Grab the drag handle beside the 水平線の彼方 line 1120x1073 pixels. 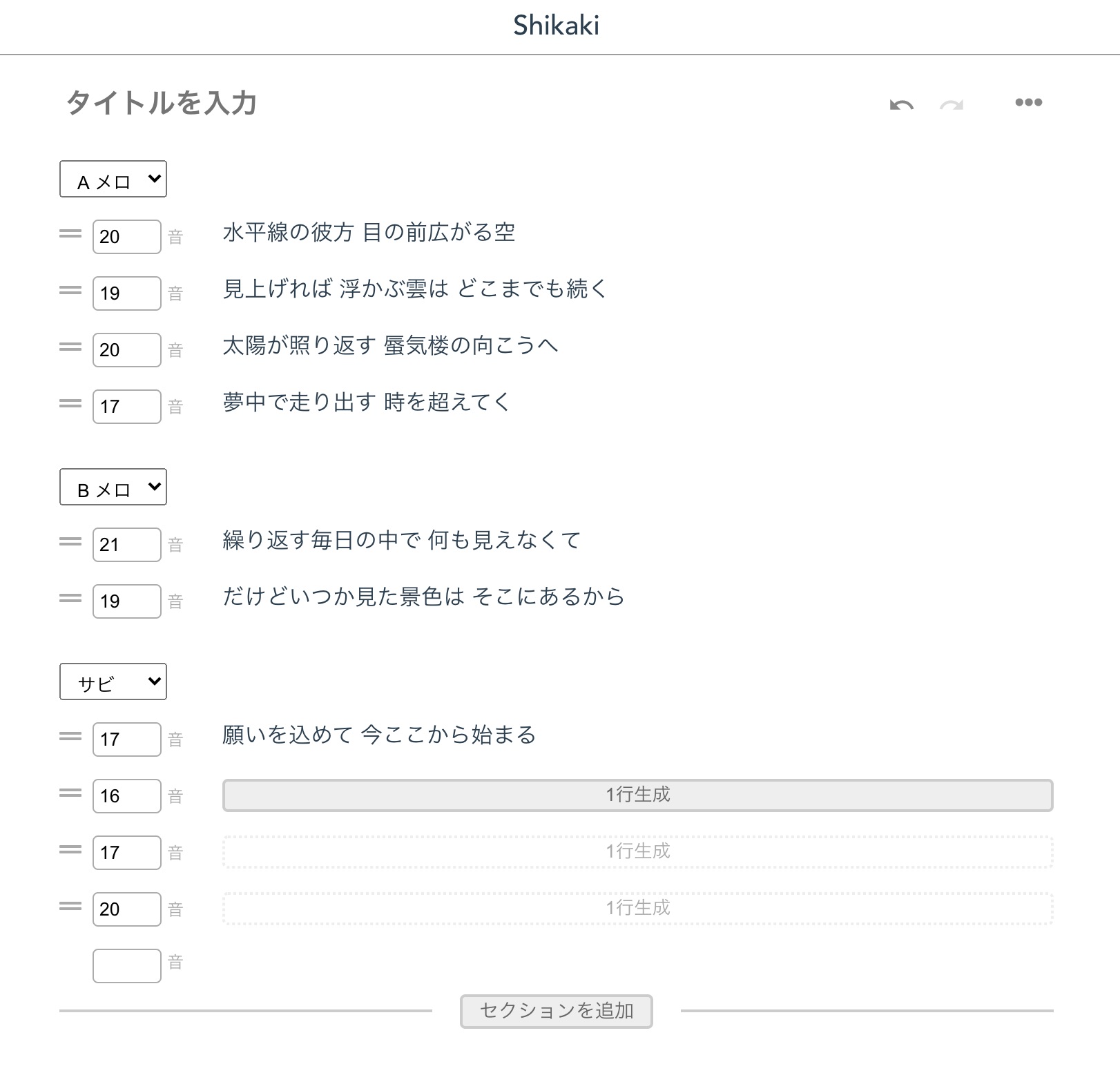coord(70,235)
